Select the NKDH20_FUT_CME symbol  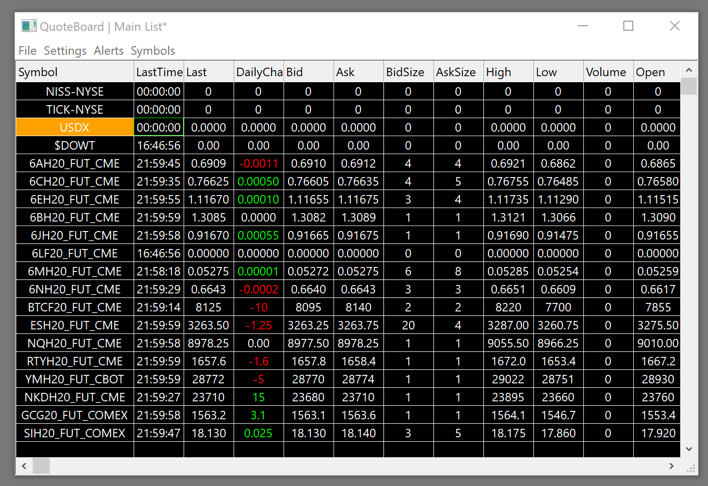[x=75, y=397]
